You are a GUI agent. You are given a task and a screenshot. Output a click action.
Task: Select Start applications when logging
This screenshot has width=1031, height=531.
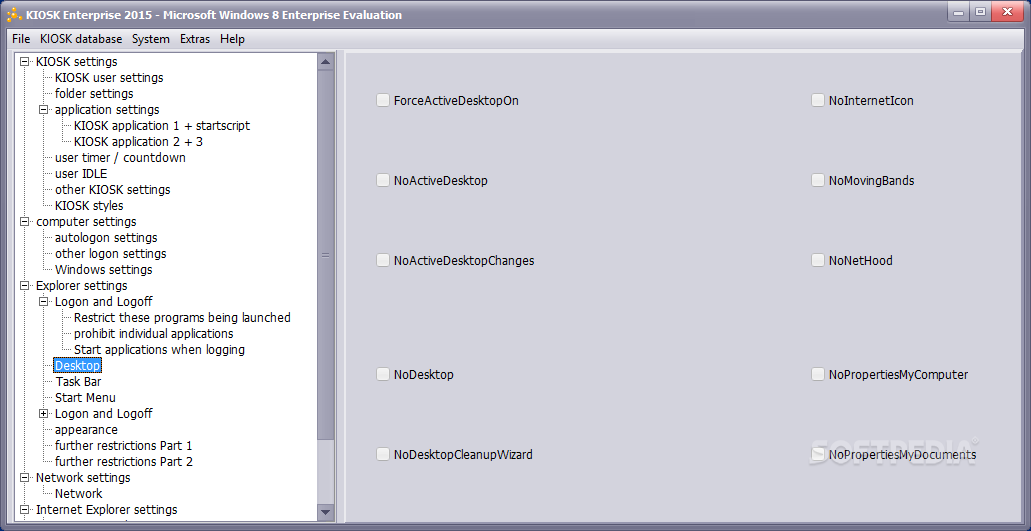pyautogui.click(x=159, y=350)
